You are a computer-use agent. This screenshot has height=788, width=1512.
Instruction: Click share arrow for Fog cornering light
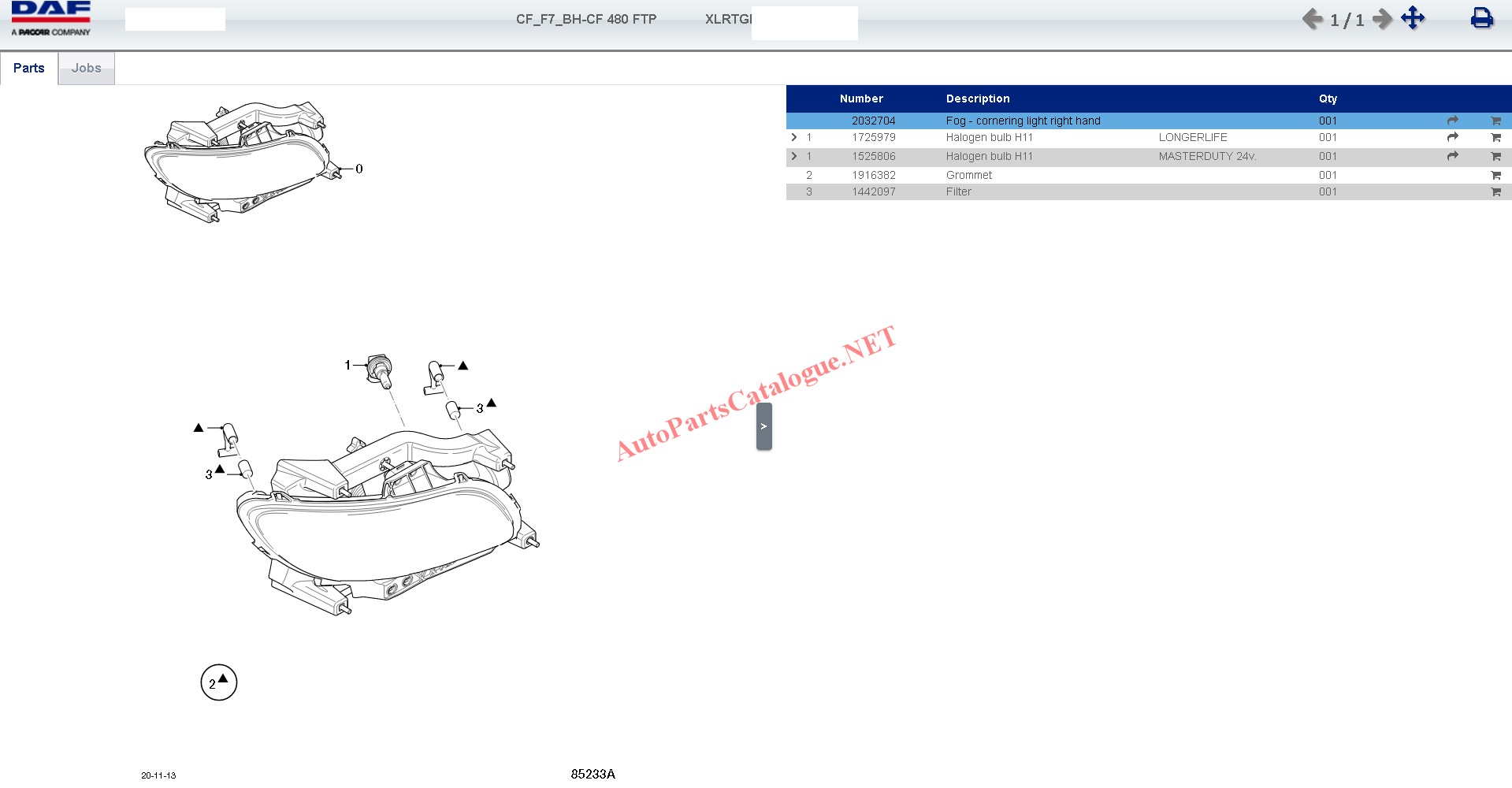tap(1452, 121)
